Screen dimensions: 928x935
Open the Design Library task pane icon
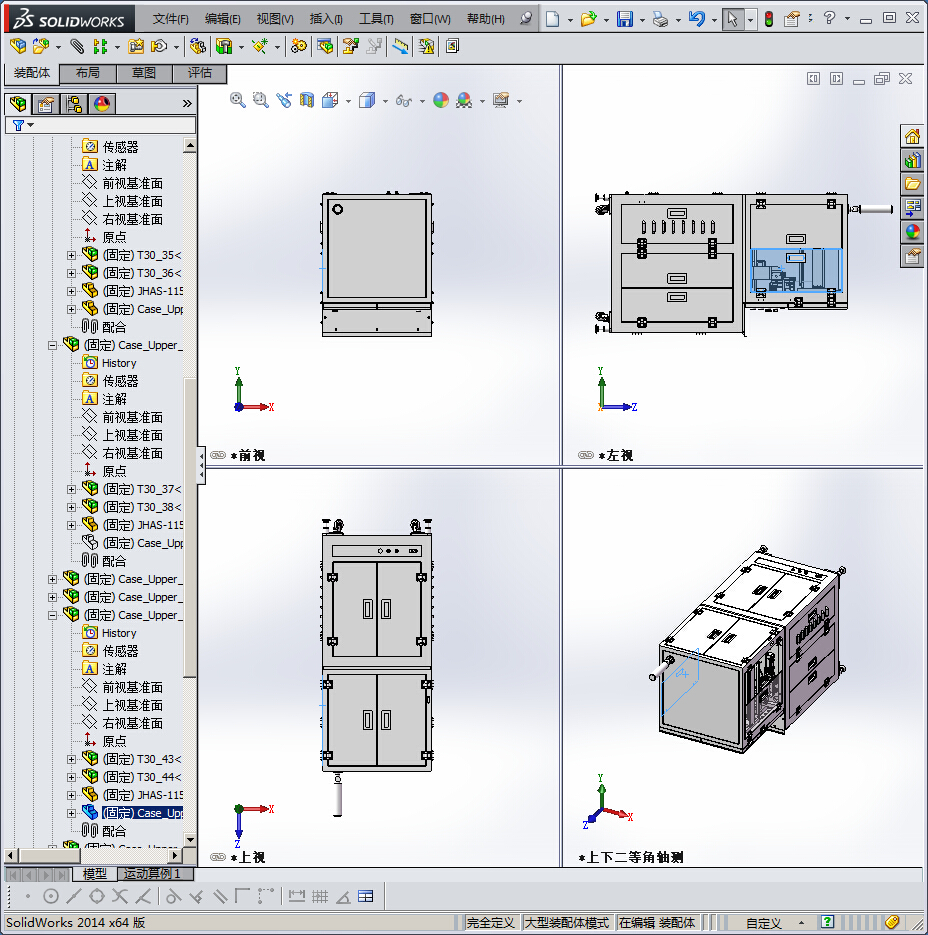(912, 160)
